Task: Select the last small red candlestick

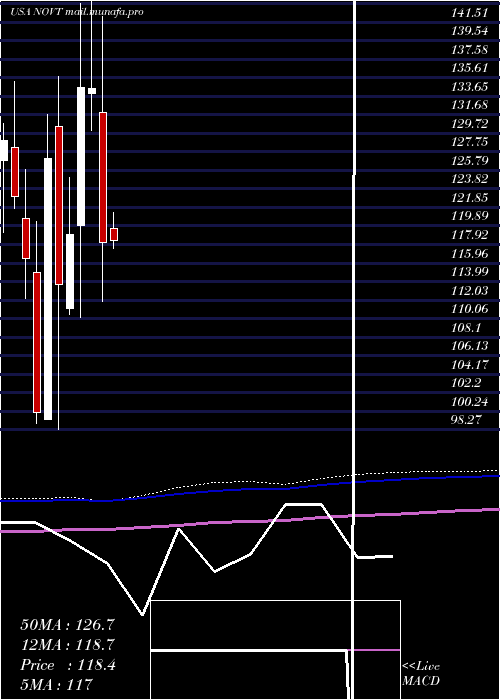Action: point(114,234)
